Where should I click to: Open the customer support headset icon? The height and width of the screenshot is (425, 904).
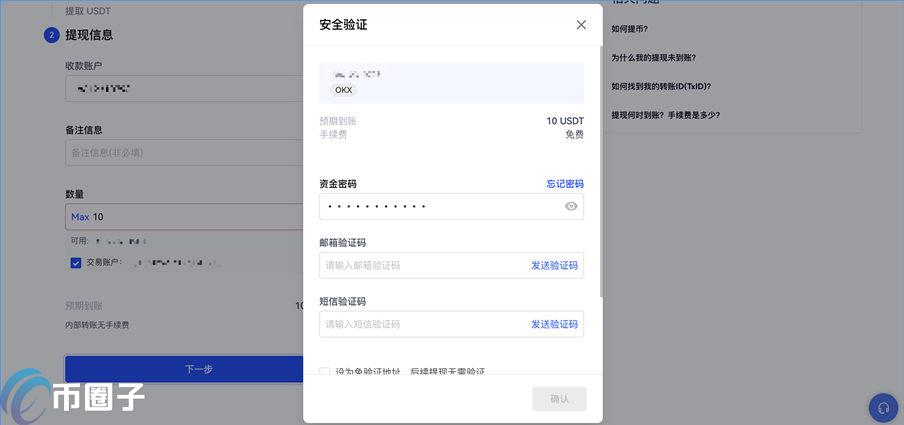coord(883,408)
